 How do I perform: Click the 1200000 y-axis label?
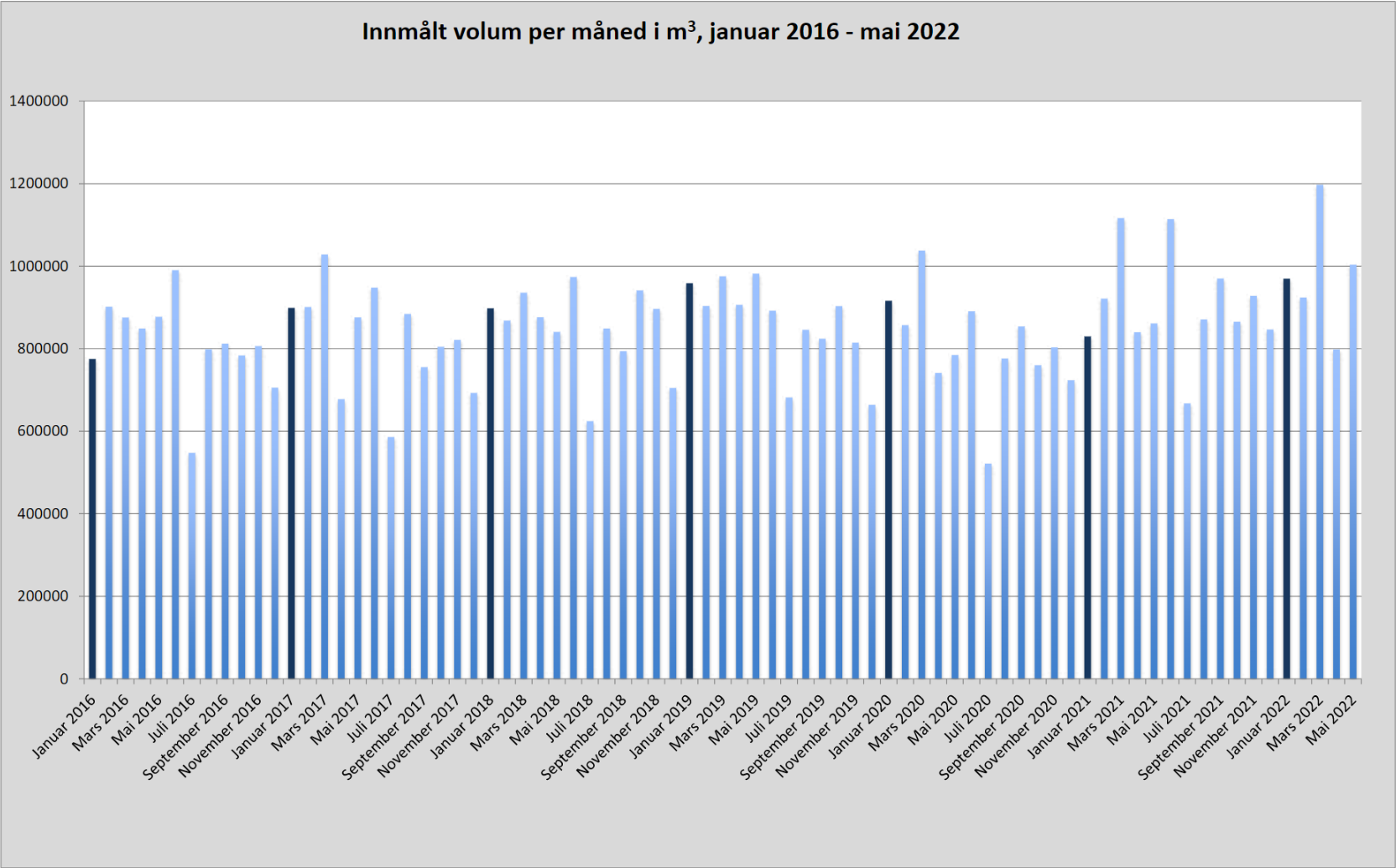coord(39,184)
